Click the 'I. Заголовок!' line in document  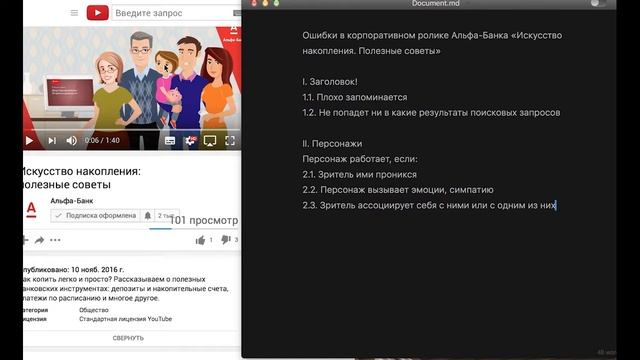coord(330,82)
